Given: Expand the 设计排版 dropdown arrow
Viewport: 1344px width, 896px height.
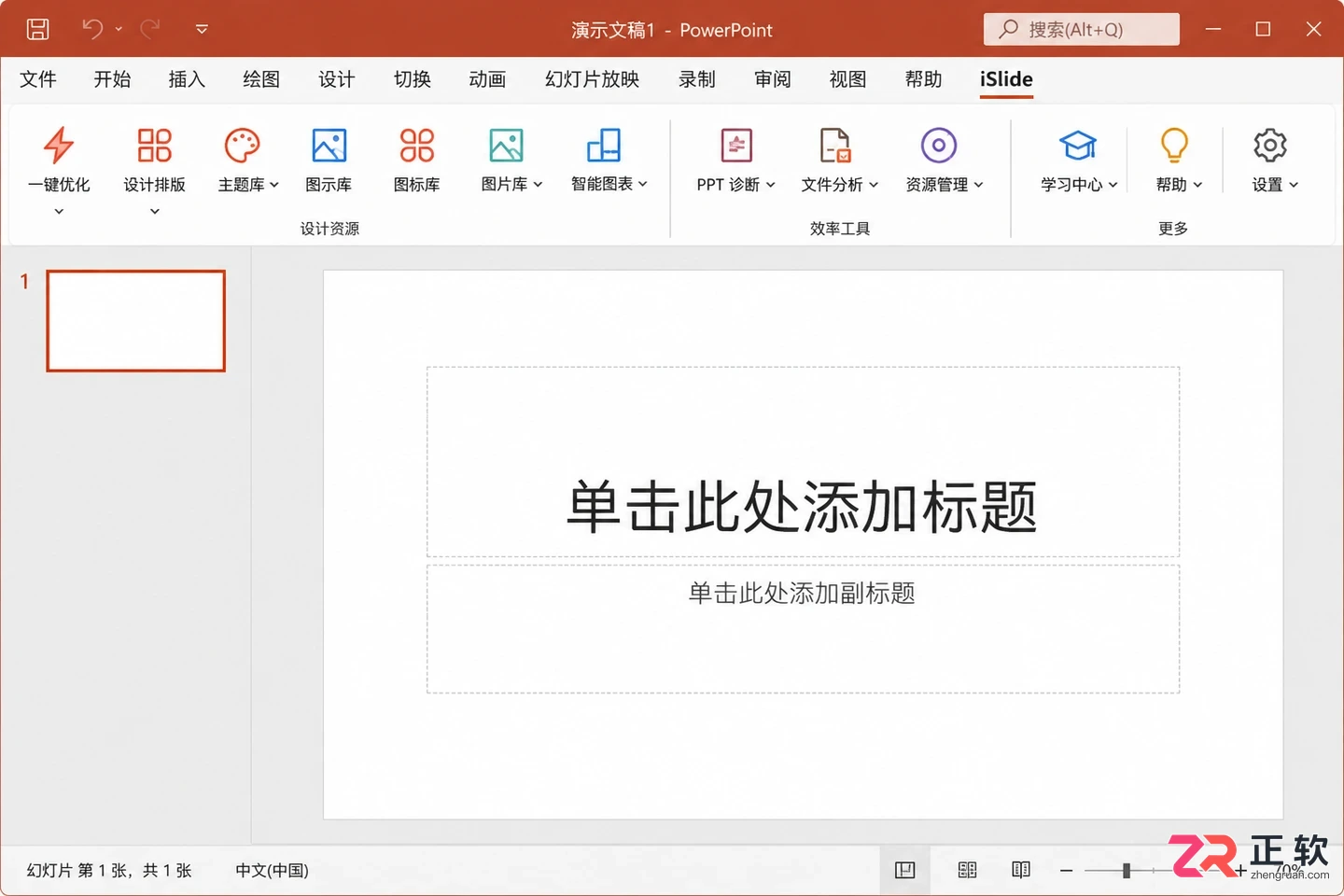Looking at the screenshot, I should 154,212.
